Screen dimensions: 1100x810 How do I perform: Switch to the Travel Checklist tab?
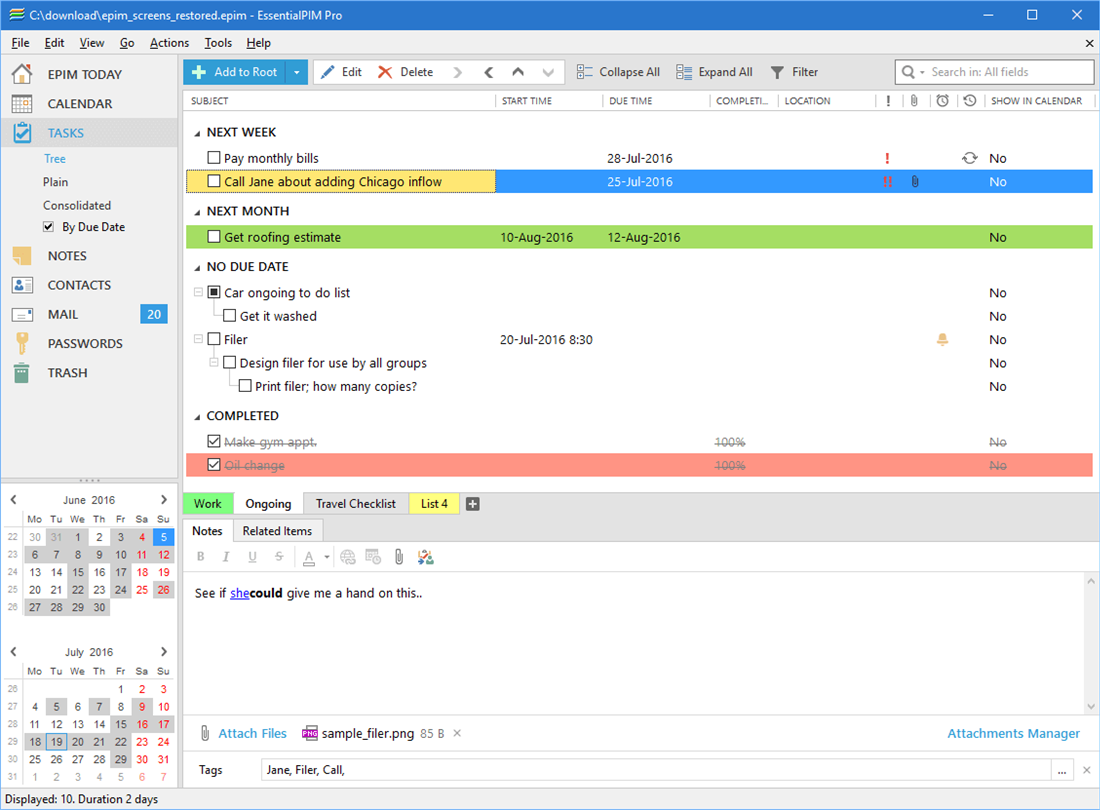[x=356, y=504]
